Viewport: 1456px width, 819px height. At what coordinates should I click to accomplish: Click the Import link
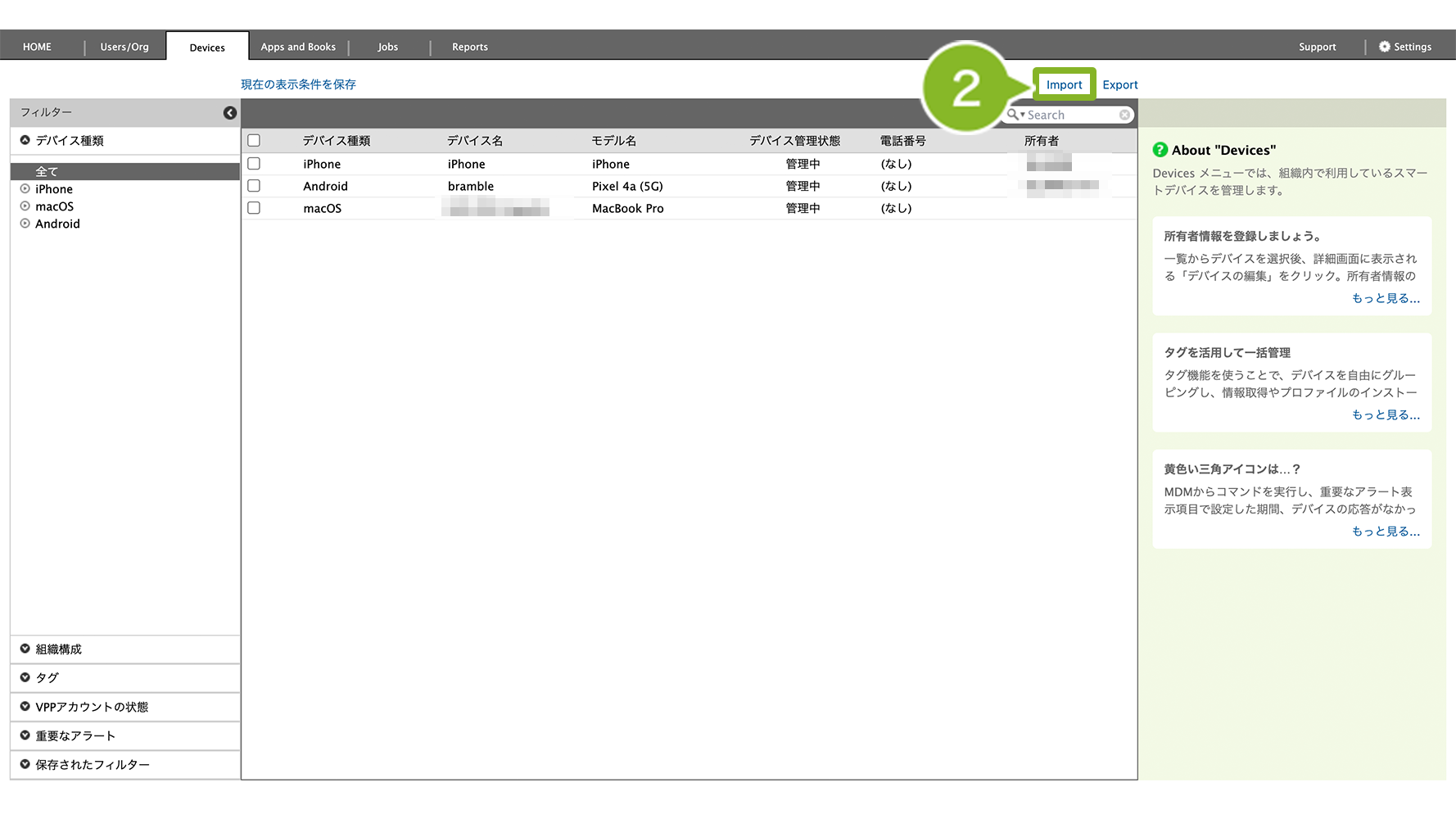coord(1064,84)
